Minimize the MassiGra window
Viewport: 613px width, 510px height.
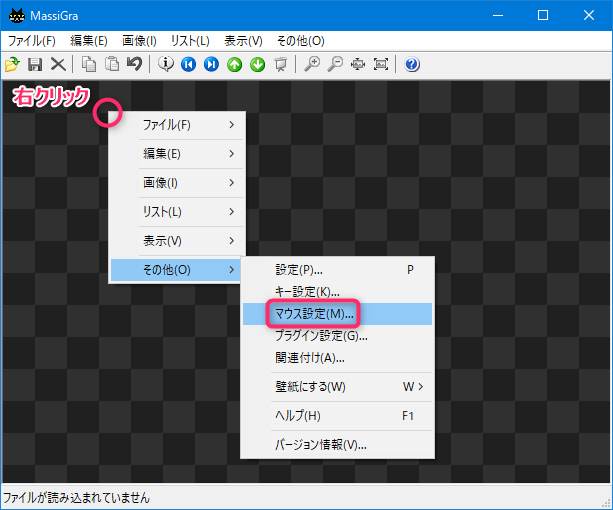pos(498,16)
